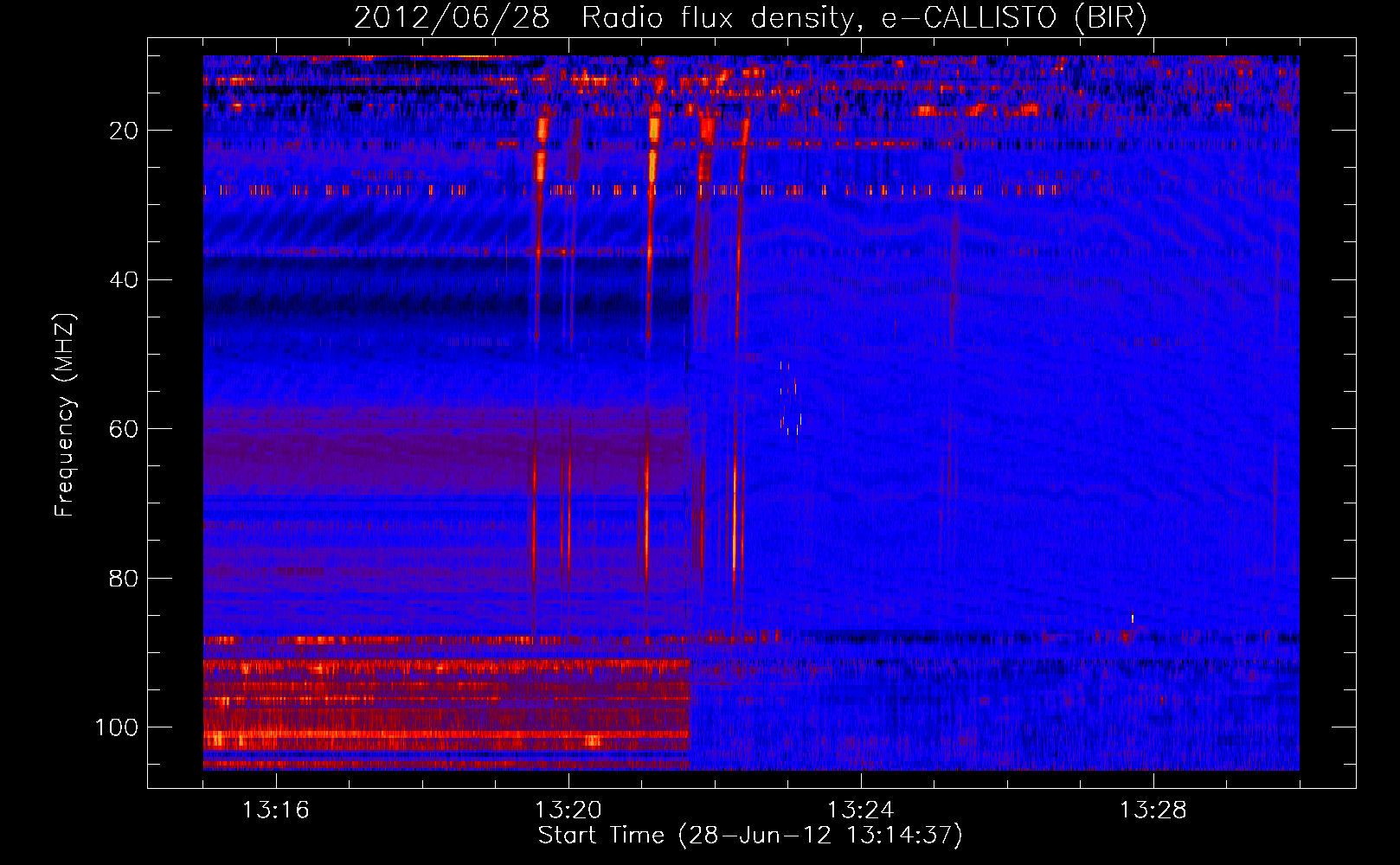
Task: Click the '13:20' time tick label
Action: (x=568, y=811)
